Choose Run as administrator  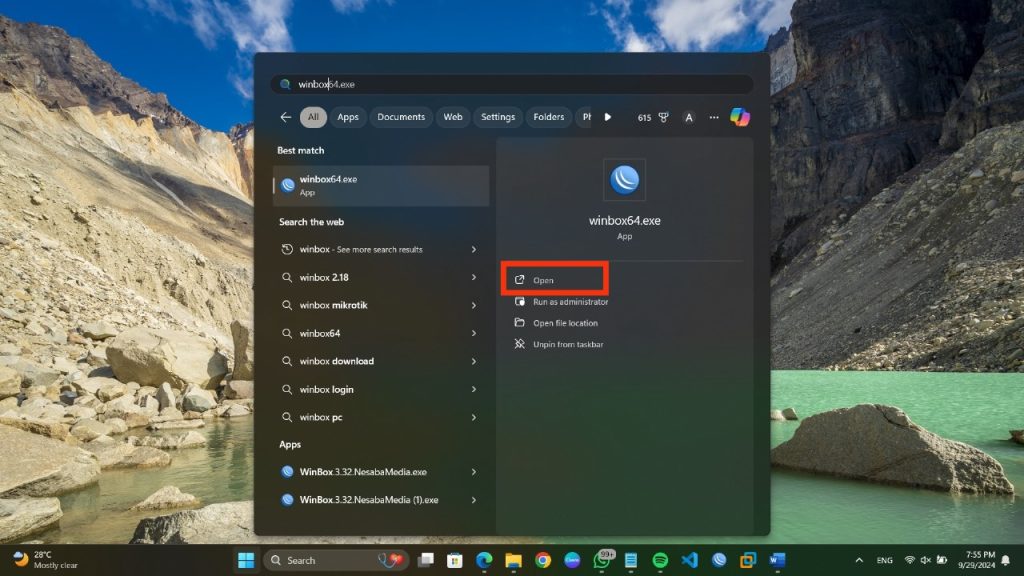(x=570, y=302)
